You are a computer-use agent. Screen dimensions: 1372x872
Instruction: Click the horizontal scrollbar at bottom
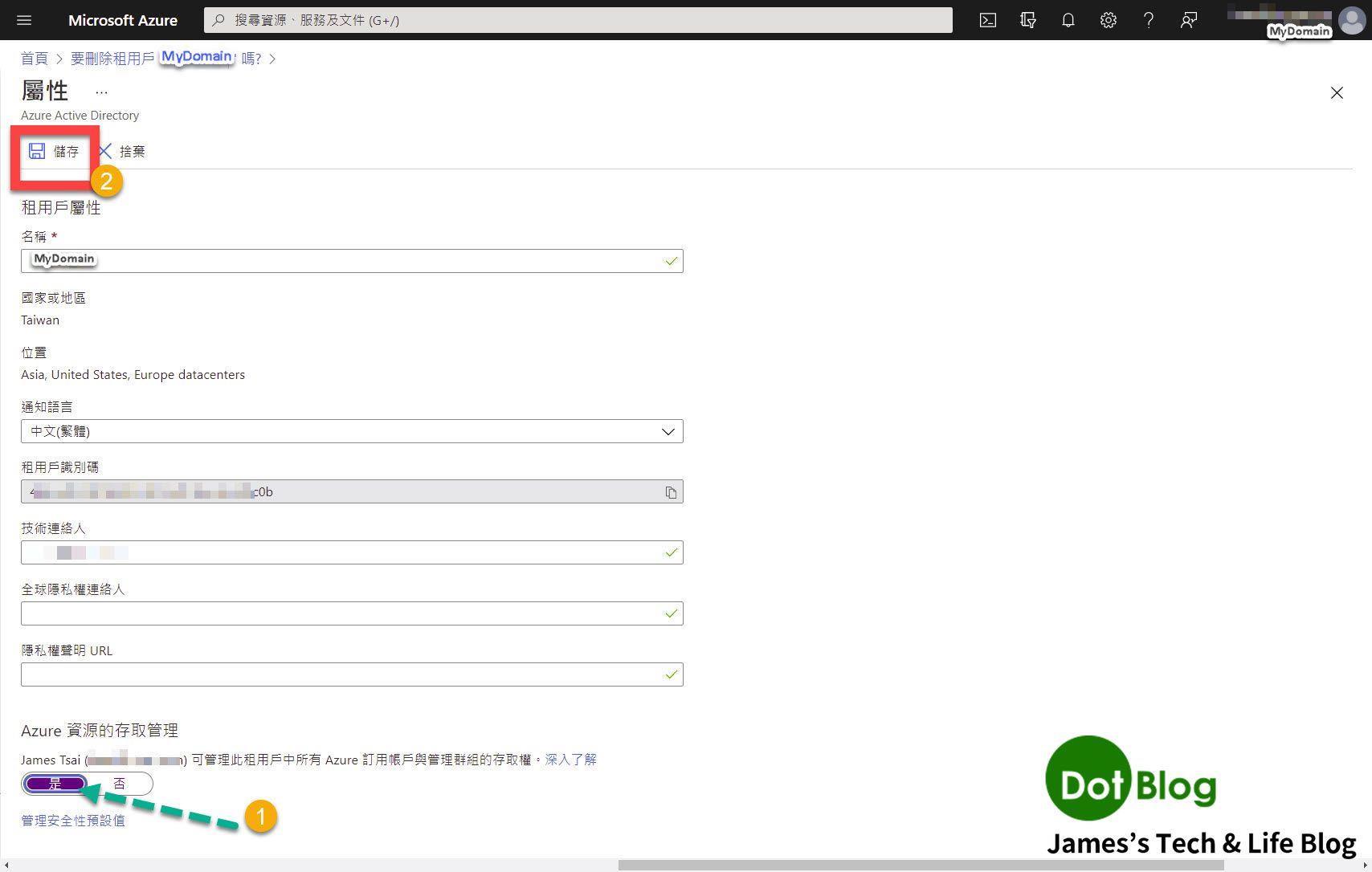[x=921, y=865]
